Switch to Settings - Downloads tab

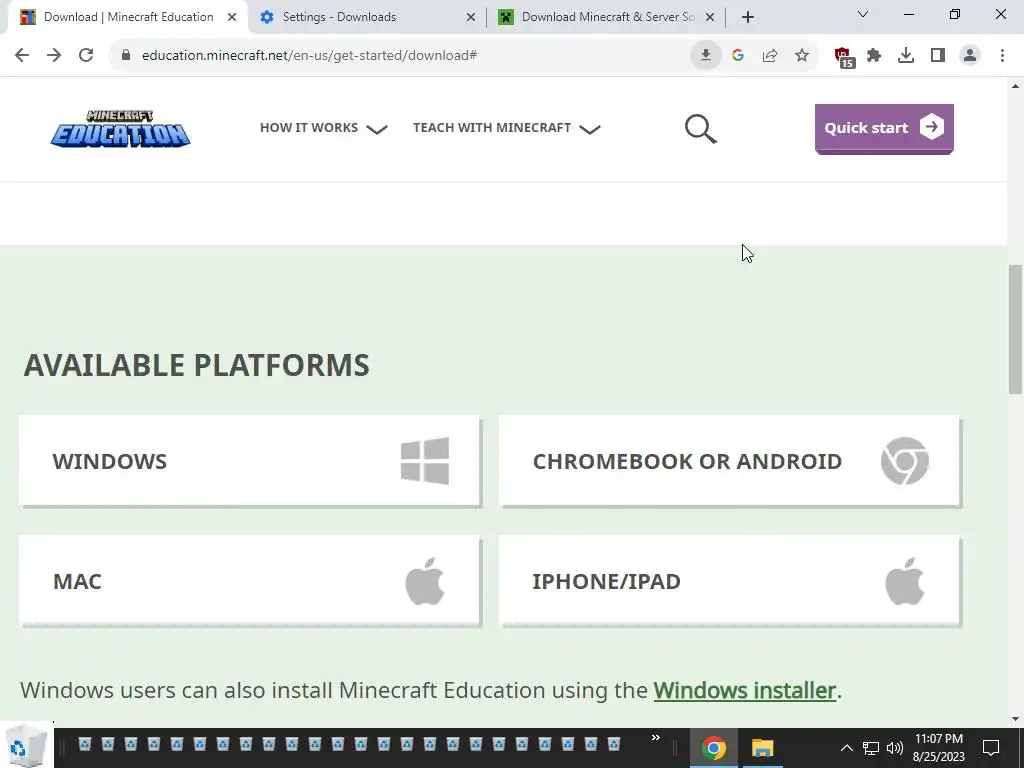368,17
